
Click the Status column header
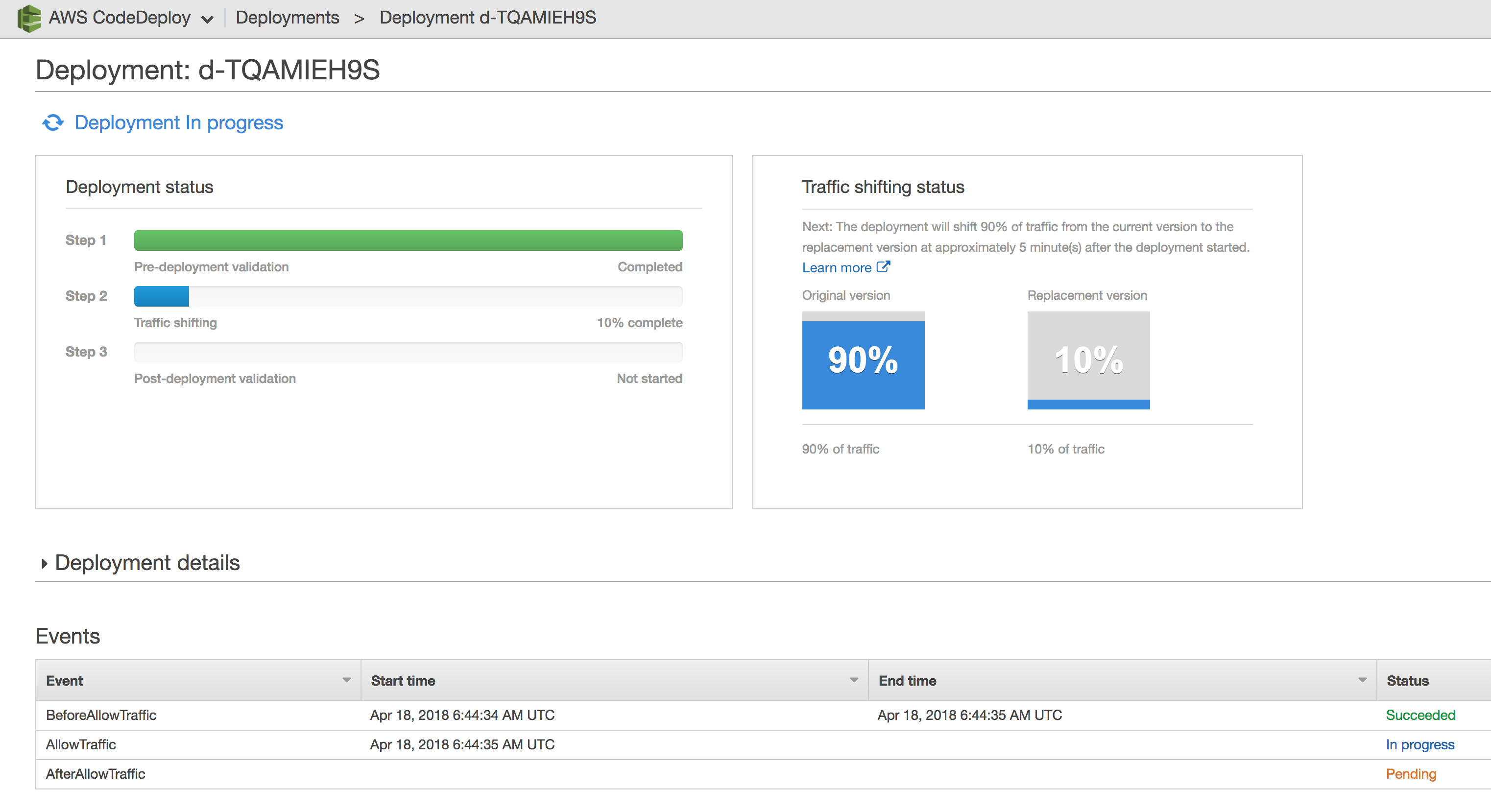click(x=1407, y=681)
